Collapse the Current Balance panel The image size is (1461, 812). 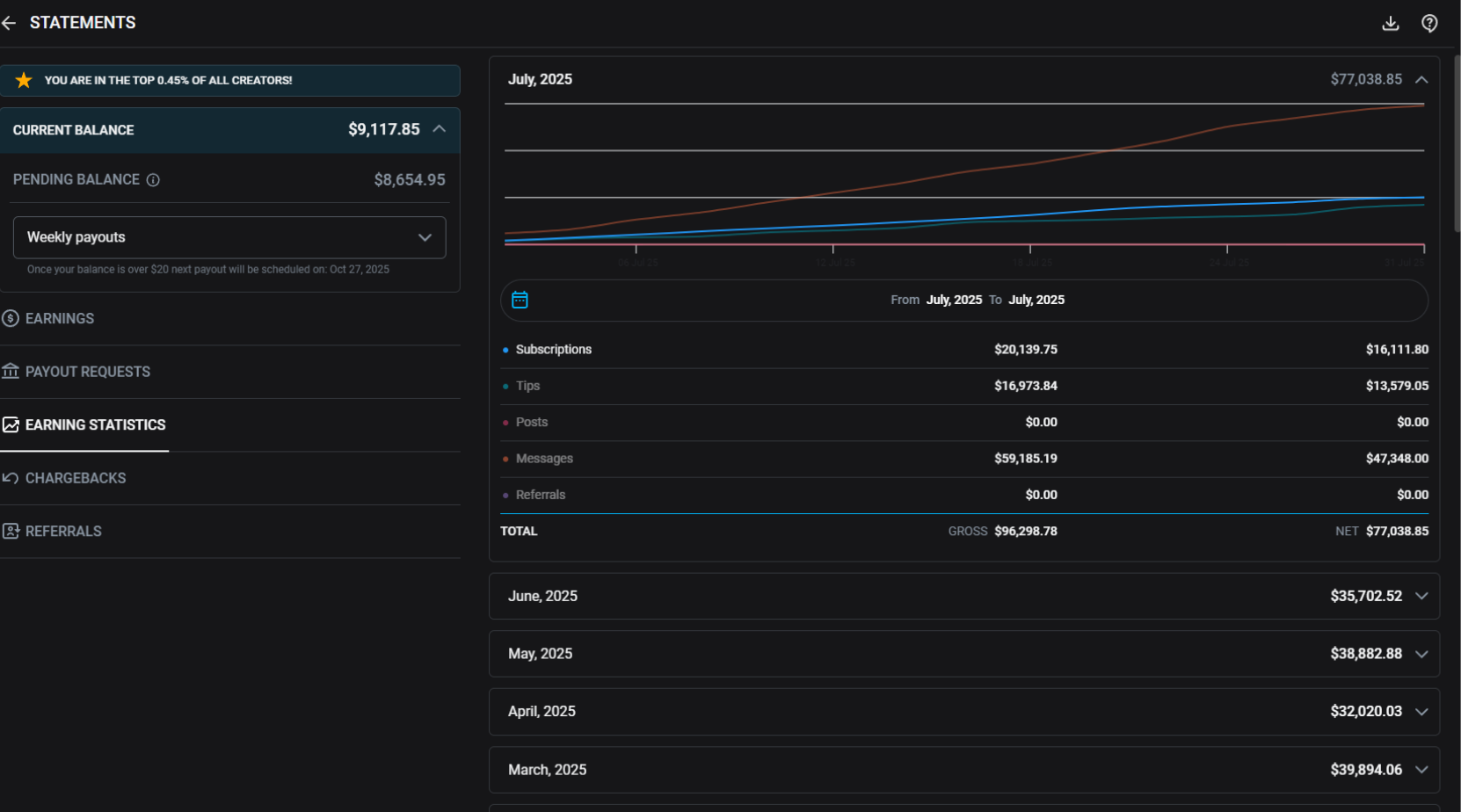pyautogui.click(x=440, y=128)
